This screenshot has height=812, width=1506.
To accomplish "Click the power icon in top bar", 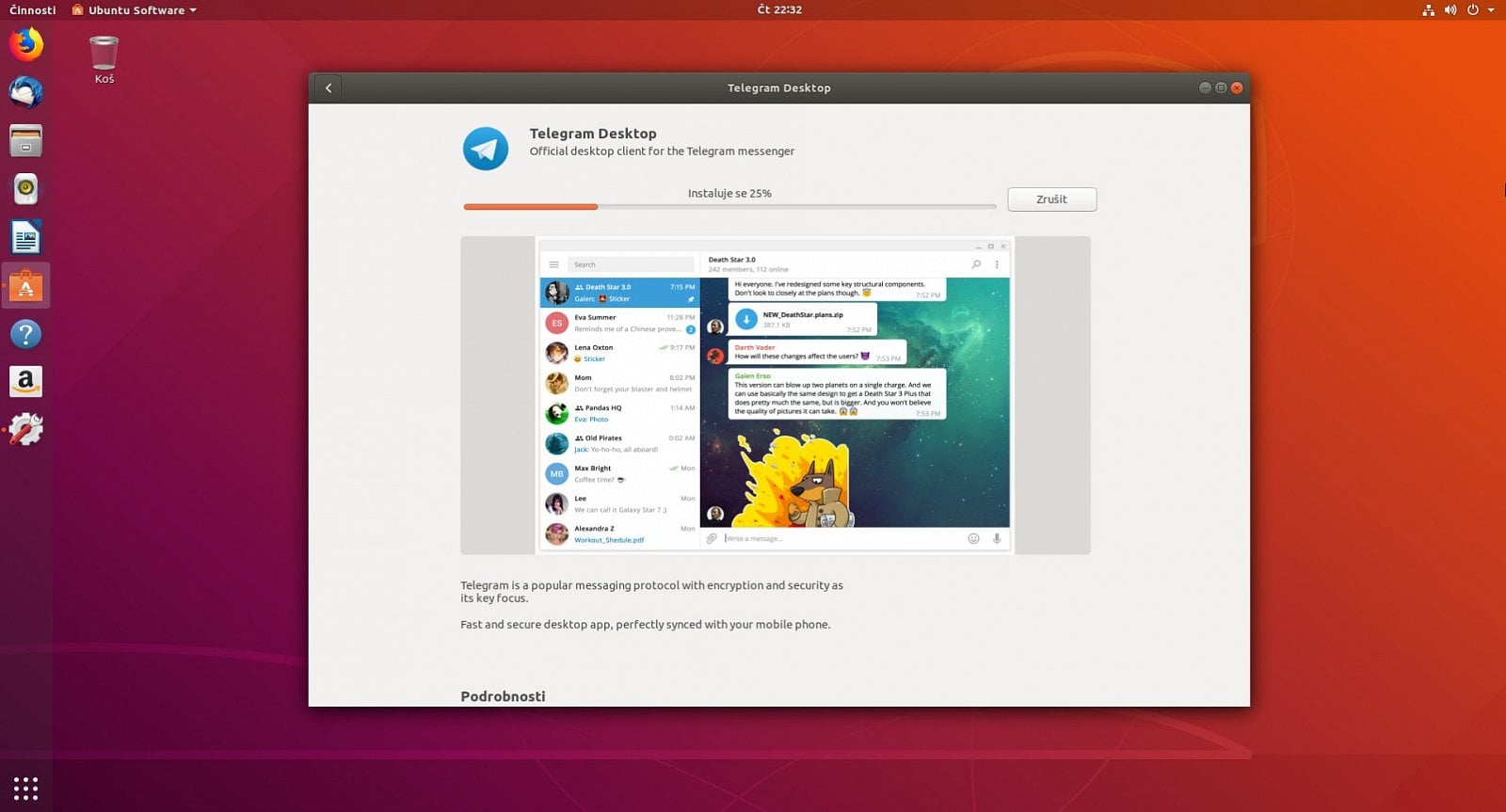I will 1473,9.
